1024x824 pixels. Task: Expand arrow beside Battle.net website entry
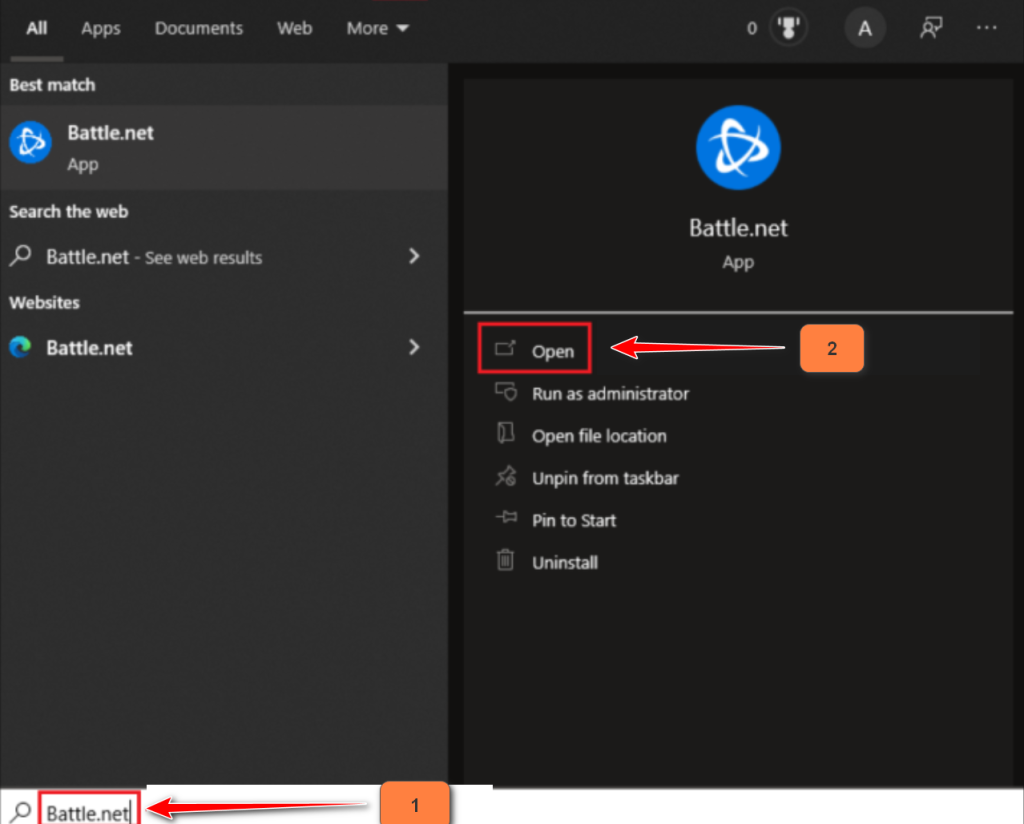(x=414, y=347)
